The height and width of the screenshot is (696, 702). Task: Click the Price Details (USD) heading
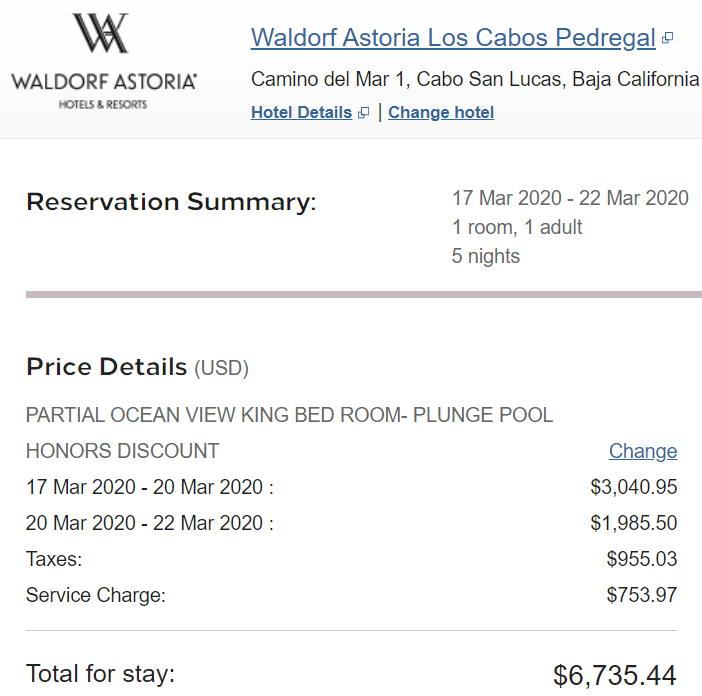[137, 367]
